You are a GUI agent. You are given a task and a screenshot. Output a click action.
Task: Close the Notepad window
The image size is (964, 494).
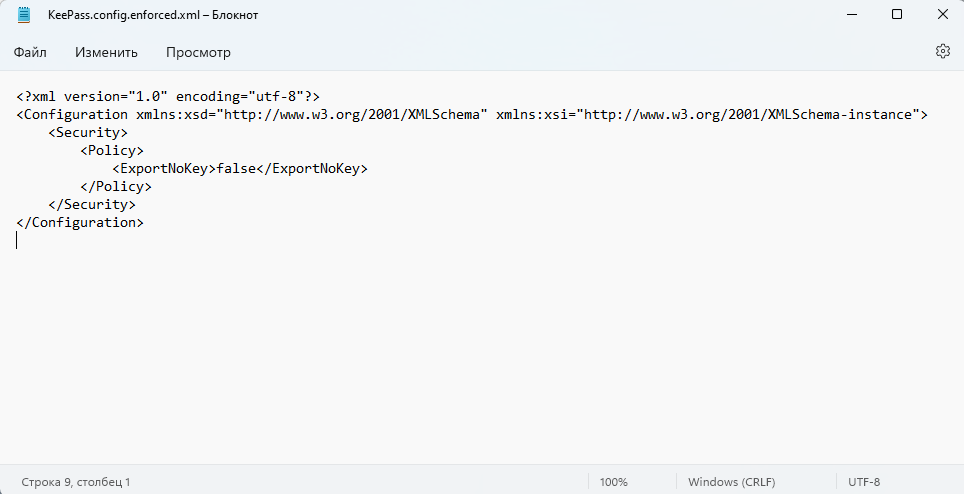tap(942, 15)
